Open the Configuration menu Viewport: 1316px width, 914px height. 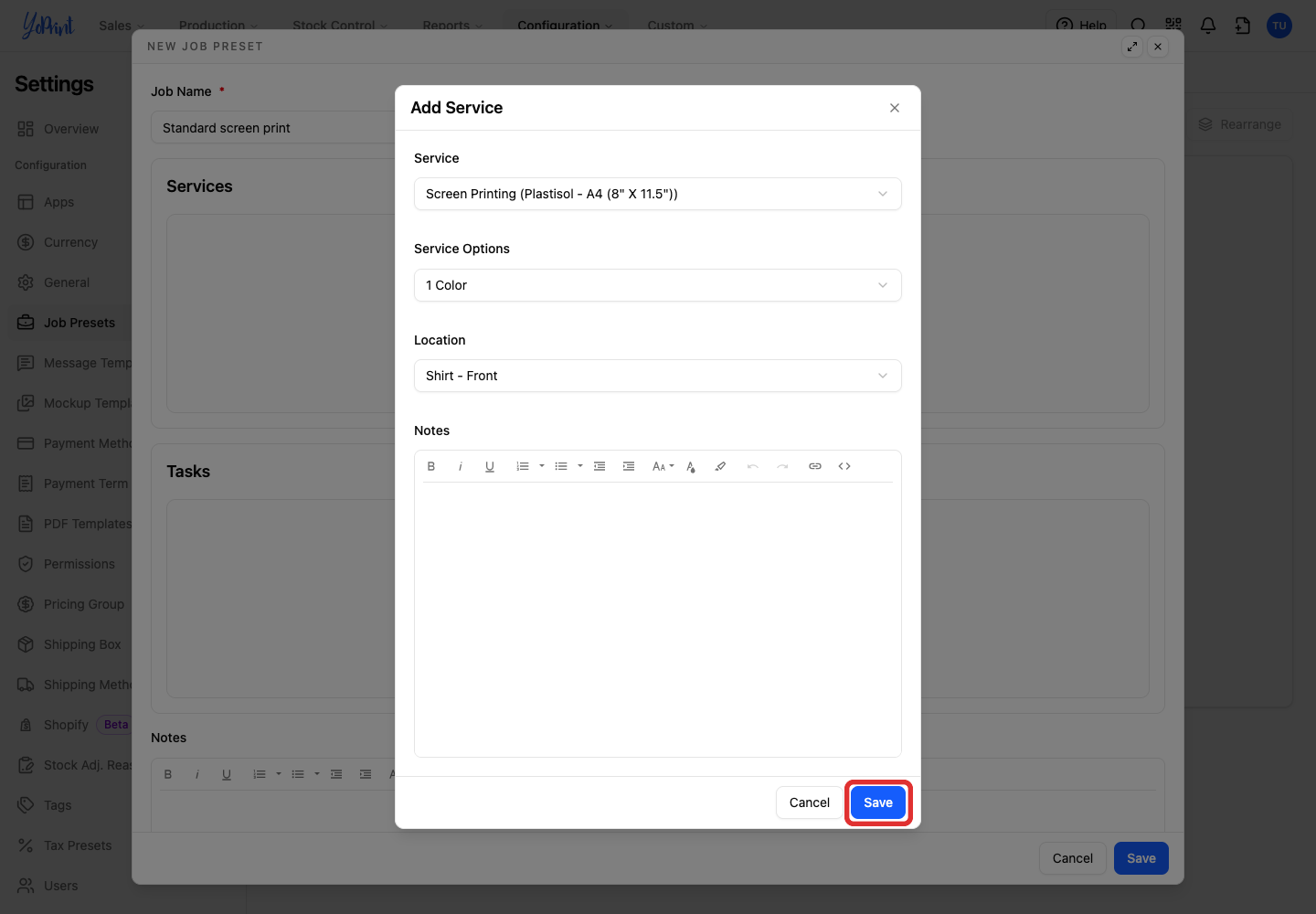(x=565, y=26)
